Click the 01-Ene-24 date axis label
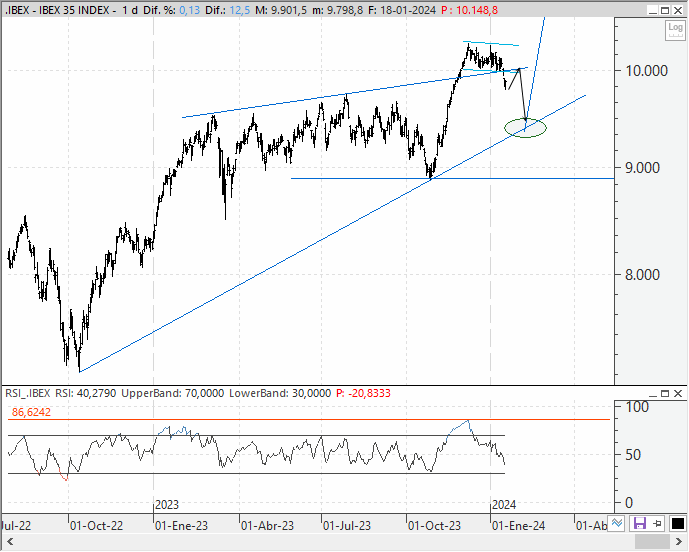Viewport: 689px width, 552px height. tap(519, 526)
